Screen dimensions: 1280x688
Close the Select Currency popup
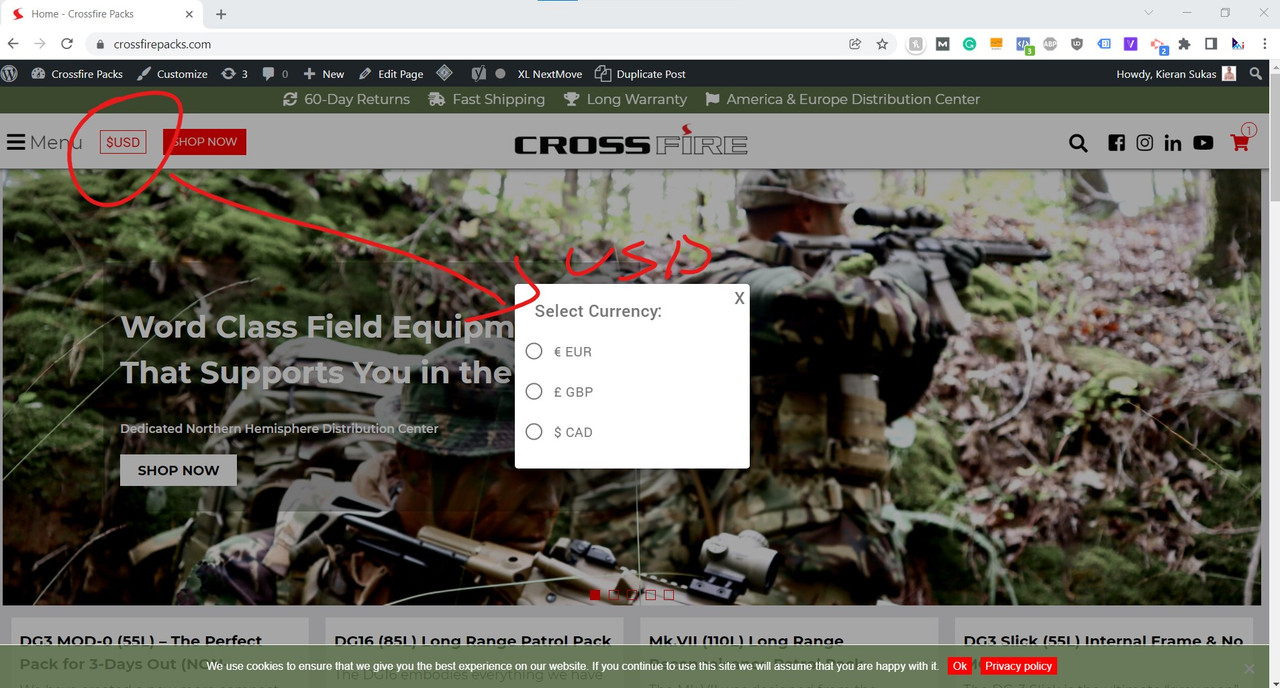pos(739,298)
